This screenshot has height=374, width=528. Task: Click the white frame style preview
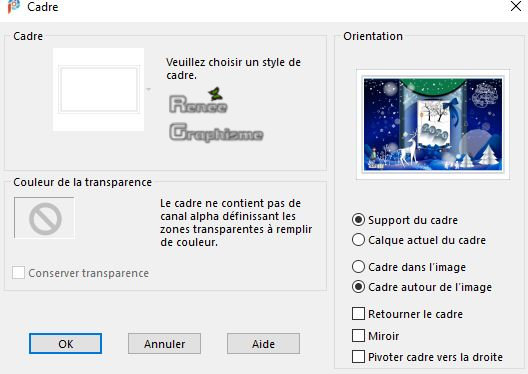pyautogui.click(x=98, y=89)
